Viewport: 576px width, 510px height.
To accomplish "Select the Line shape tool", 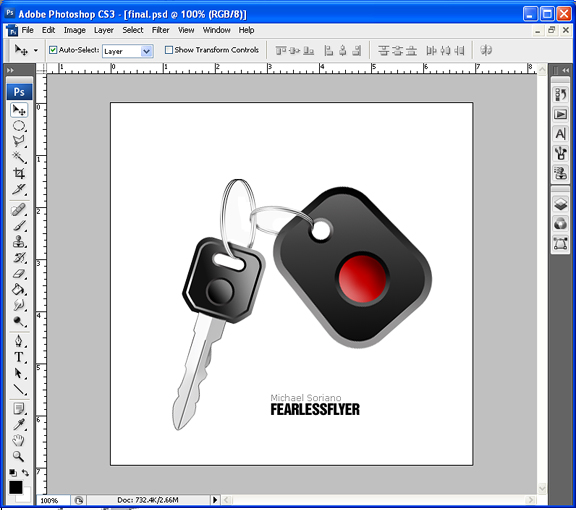I will (19, 389).
